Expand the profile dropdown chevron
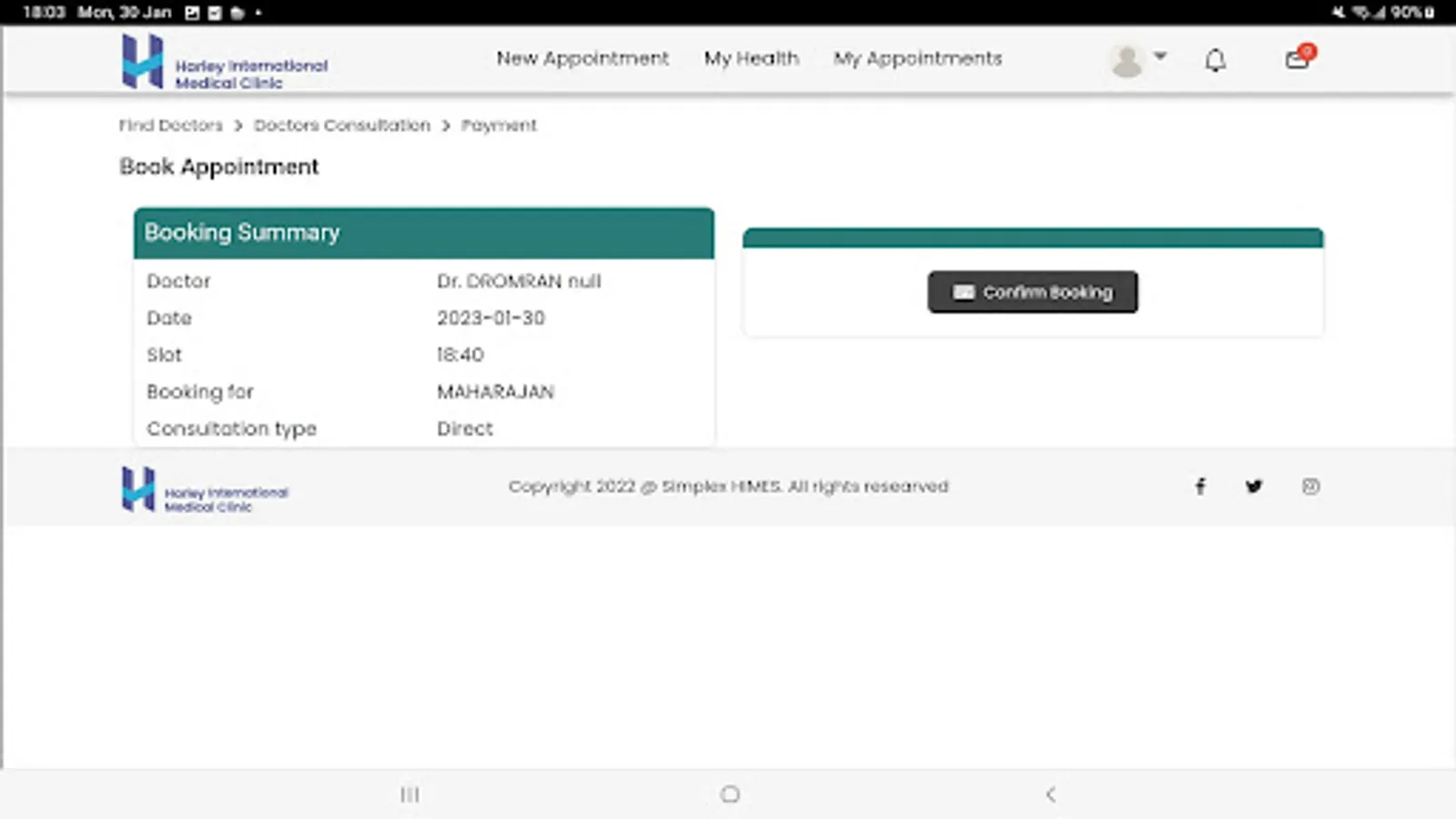Viewport: 1456px width, 819px height. tap(1160, 56)
